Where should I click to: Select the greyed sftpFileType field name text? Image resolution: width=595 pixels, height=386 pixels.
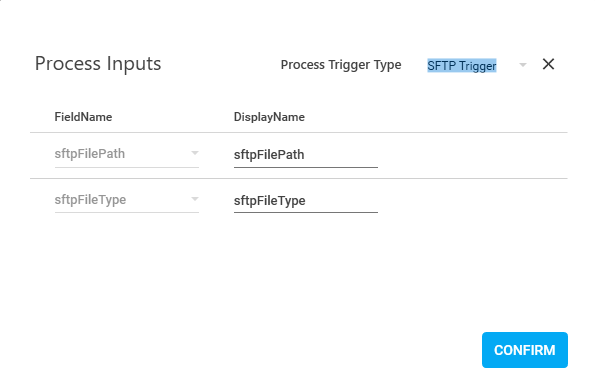(x=90, y=200)
